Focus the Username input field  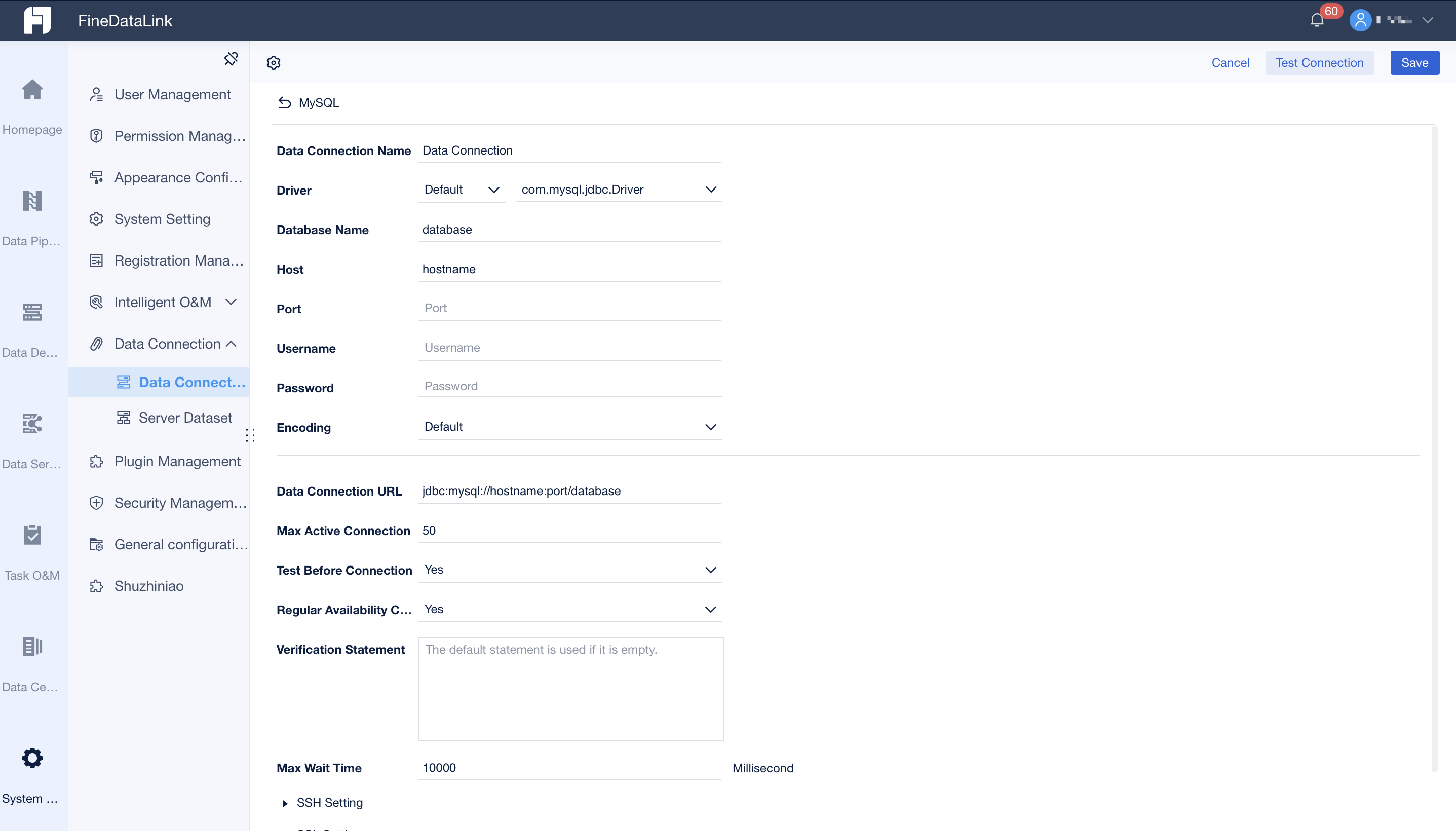tap(569, 348)
